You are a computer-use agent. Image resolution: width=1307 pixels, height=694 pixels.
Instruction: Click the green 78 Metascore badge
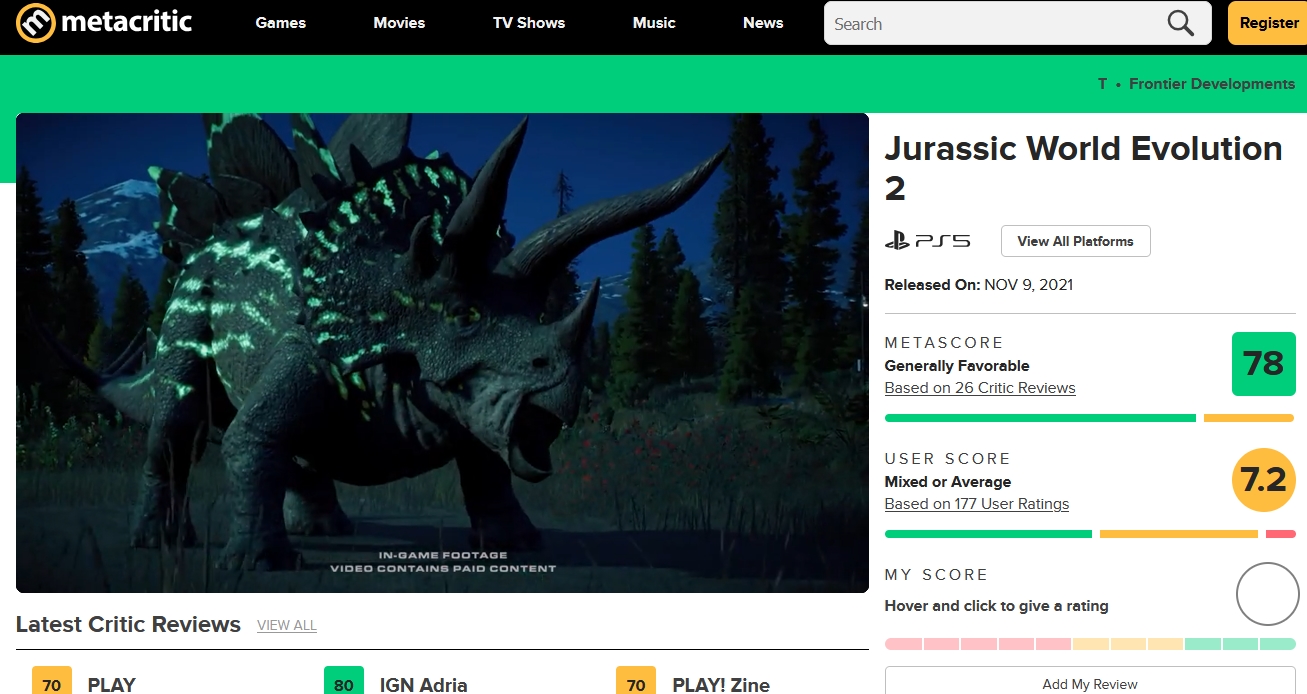click(1264, 364)
